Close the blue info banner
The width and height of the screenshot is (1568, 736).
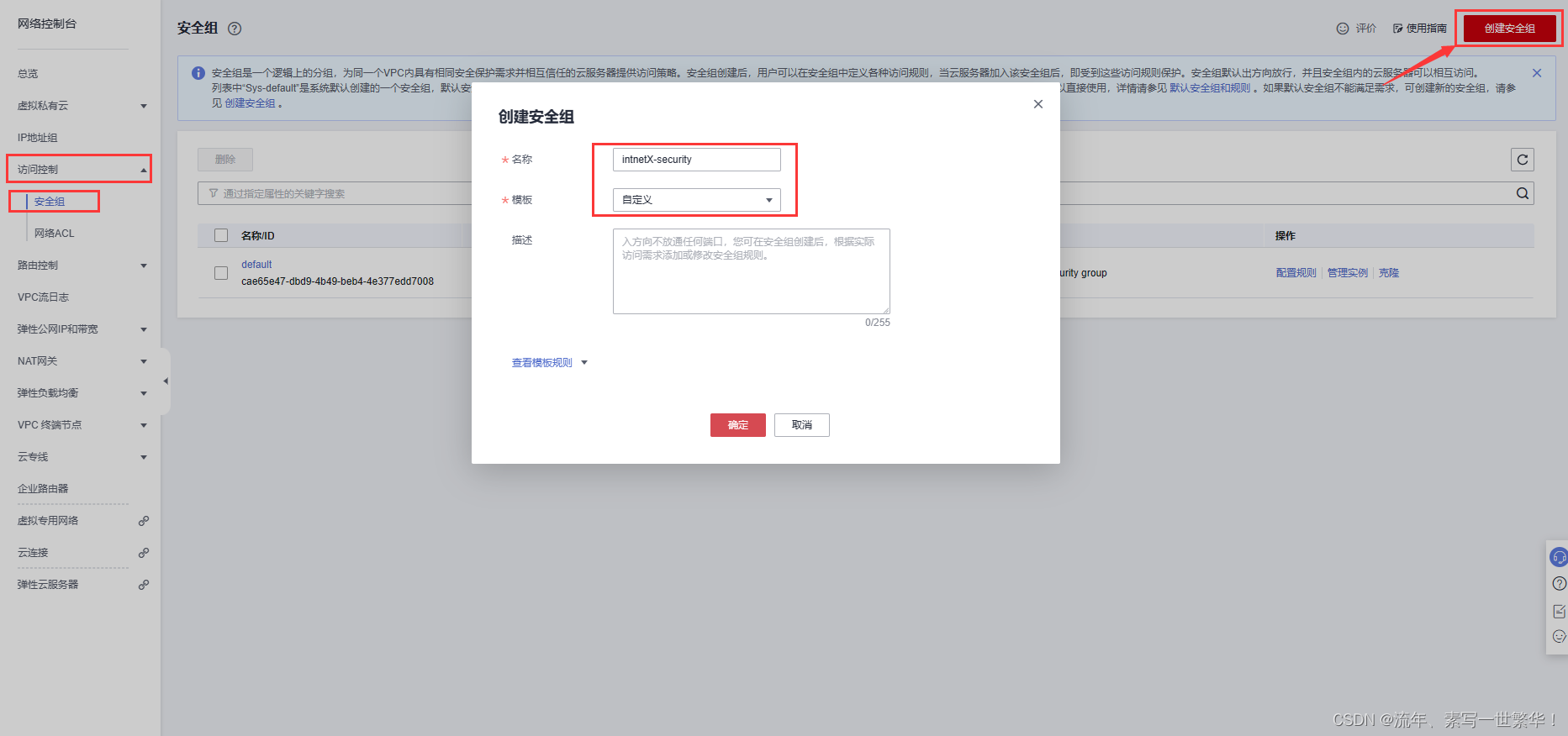(x=1537, y=73)
